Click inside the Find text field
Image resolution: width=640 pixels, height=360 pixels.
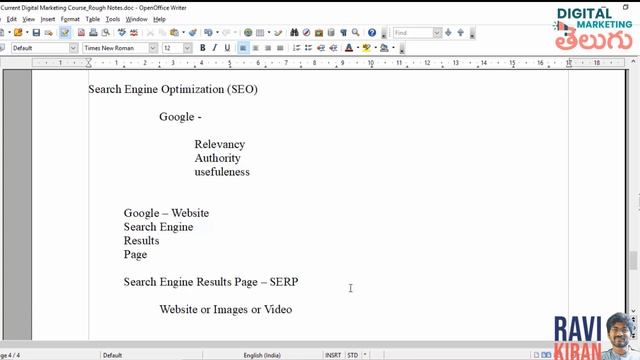click(x=413, y=33)
